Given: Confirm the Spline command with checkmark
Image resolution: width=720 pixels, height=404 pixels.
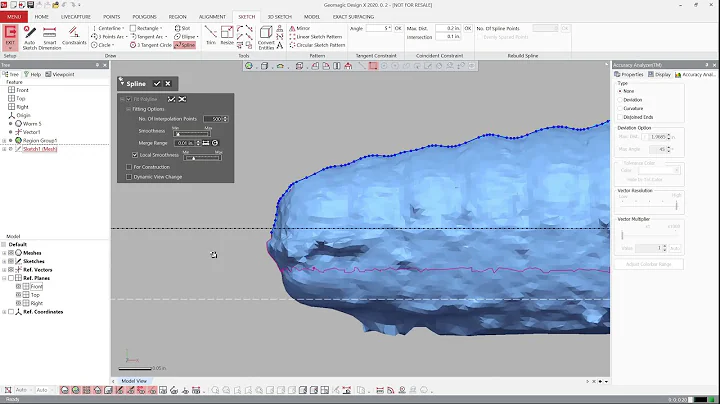Looking at the screenshot, I should (x=157, y=84).
